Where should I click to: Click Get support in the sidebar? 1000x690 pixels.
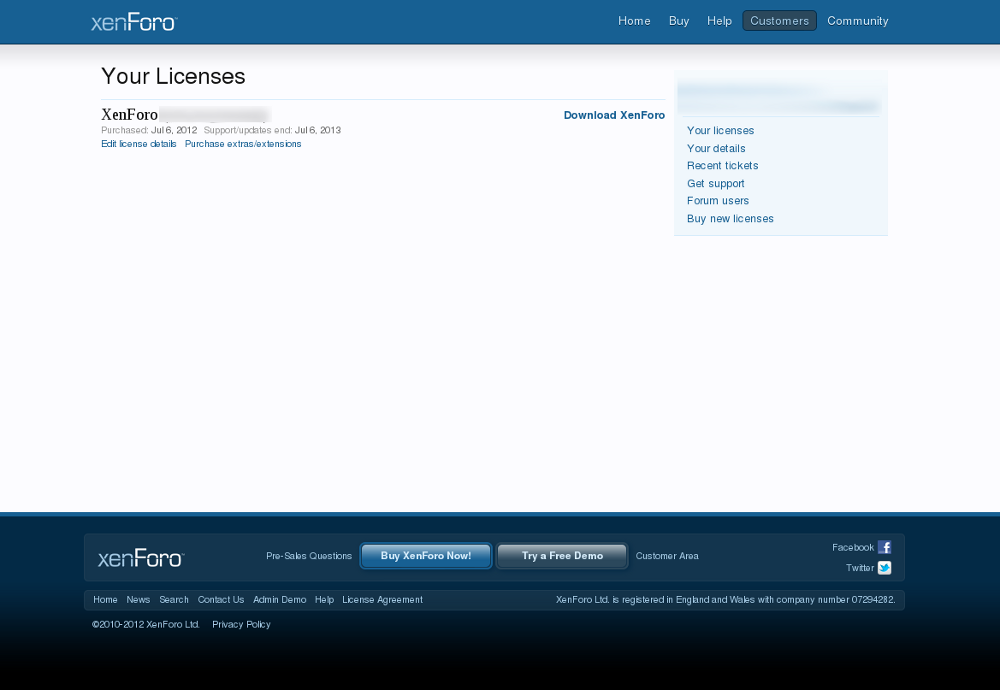(x=716, y=184)
